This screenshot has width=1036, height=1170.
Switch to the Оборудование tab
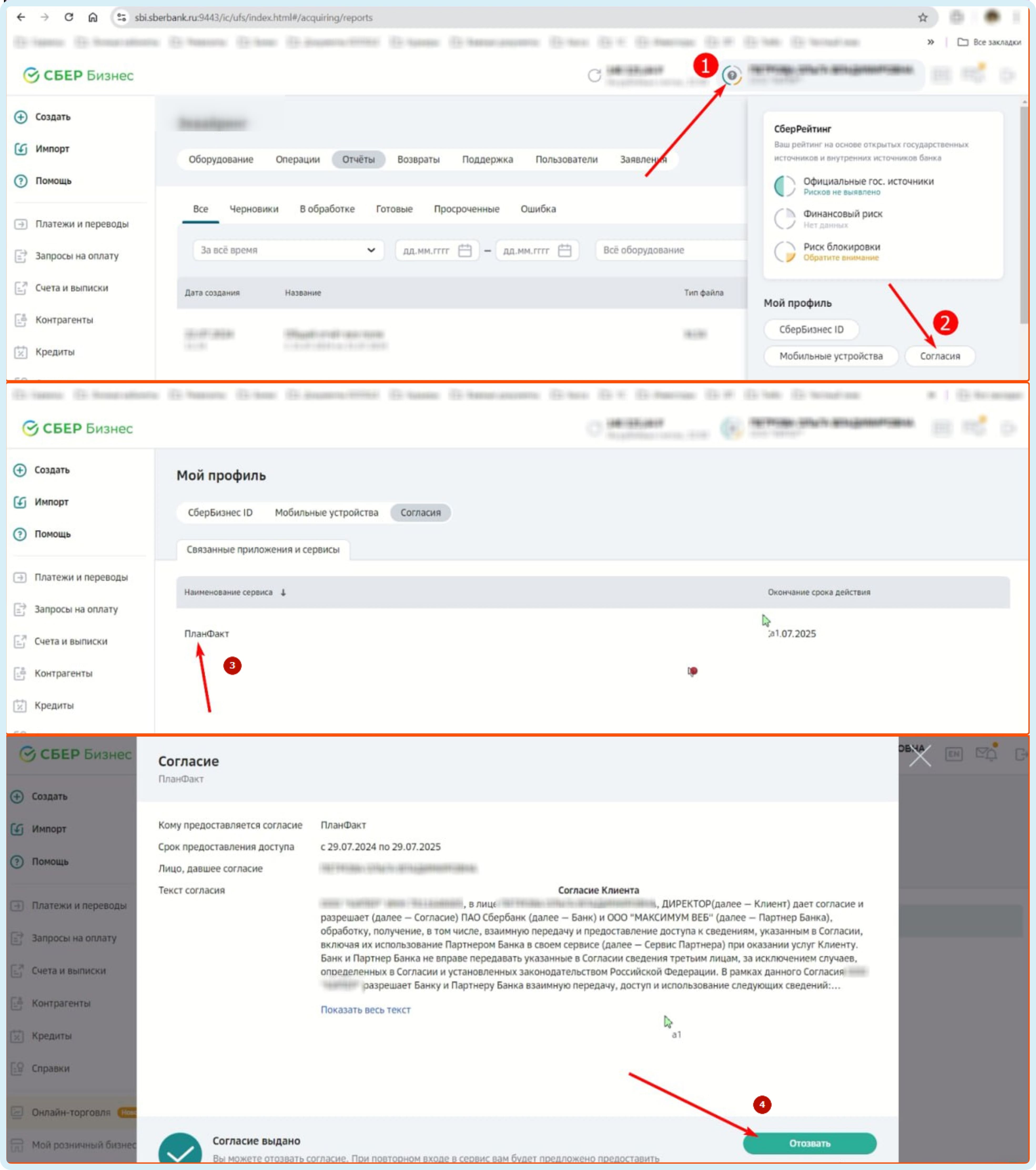(221, 160)
